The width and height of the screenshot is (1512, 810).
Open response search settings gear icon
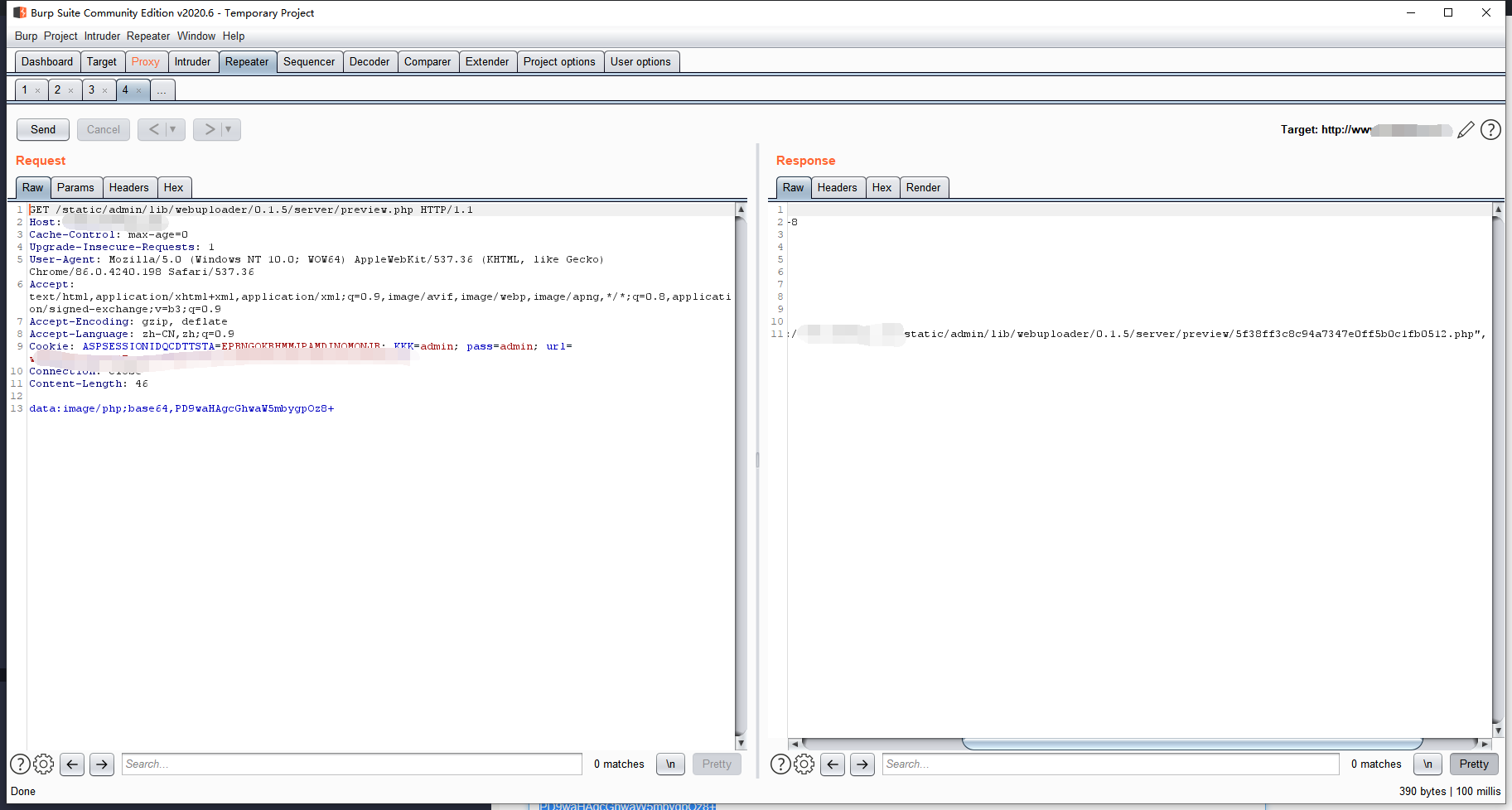804,764
